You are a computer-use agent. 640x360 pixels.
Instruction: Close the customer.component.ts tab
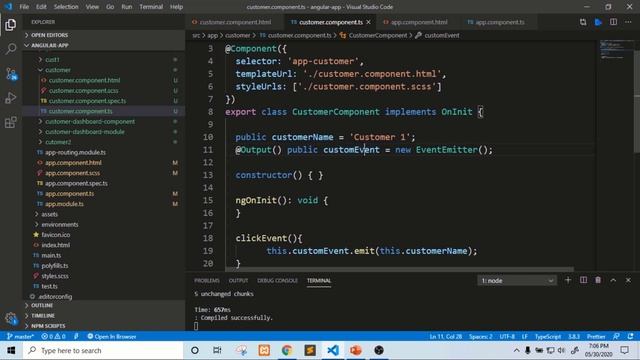(369, 22)
